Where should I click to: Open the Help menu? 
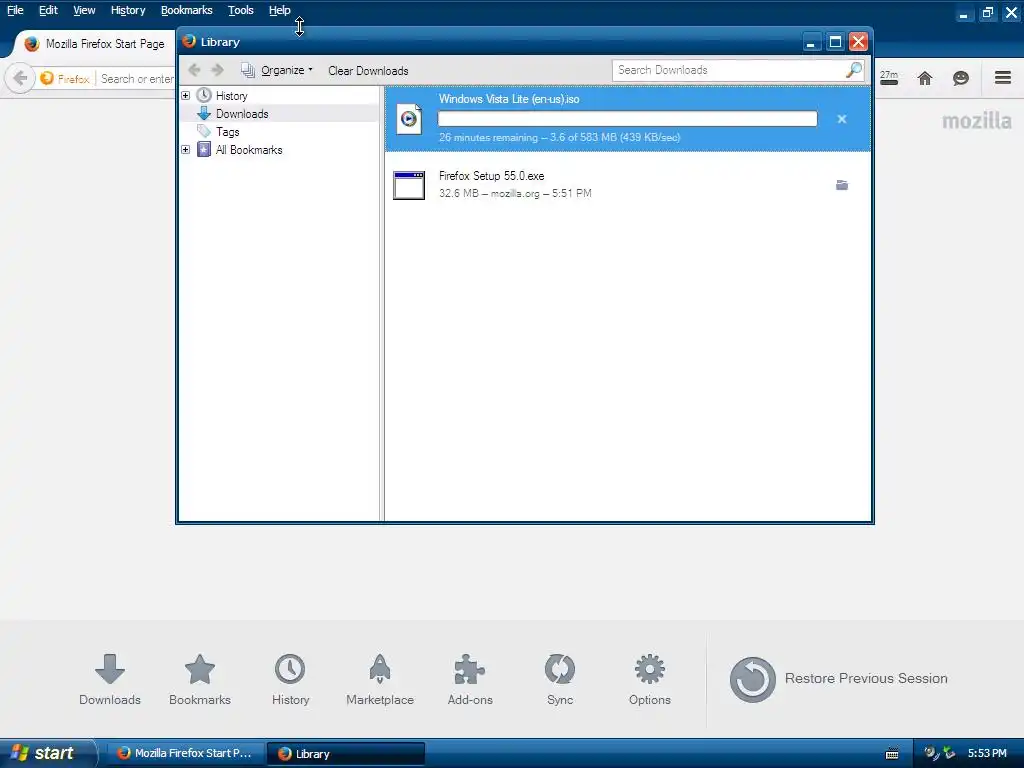coord(280,10)
